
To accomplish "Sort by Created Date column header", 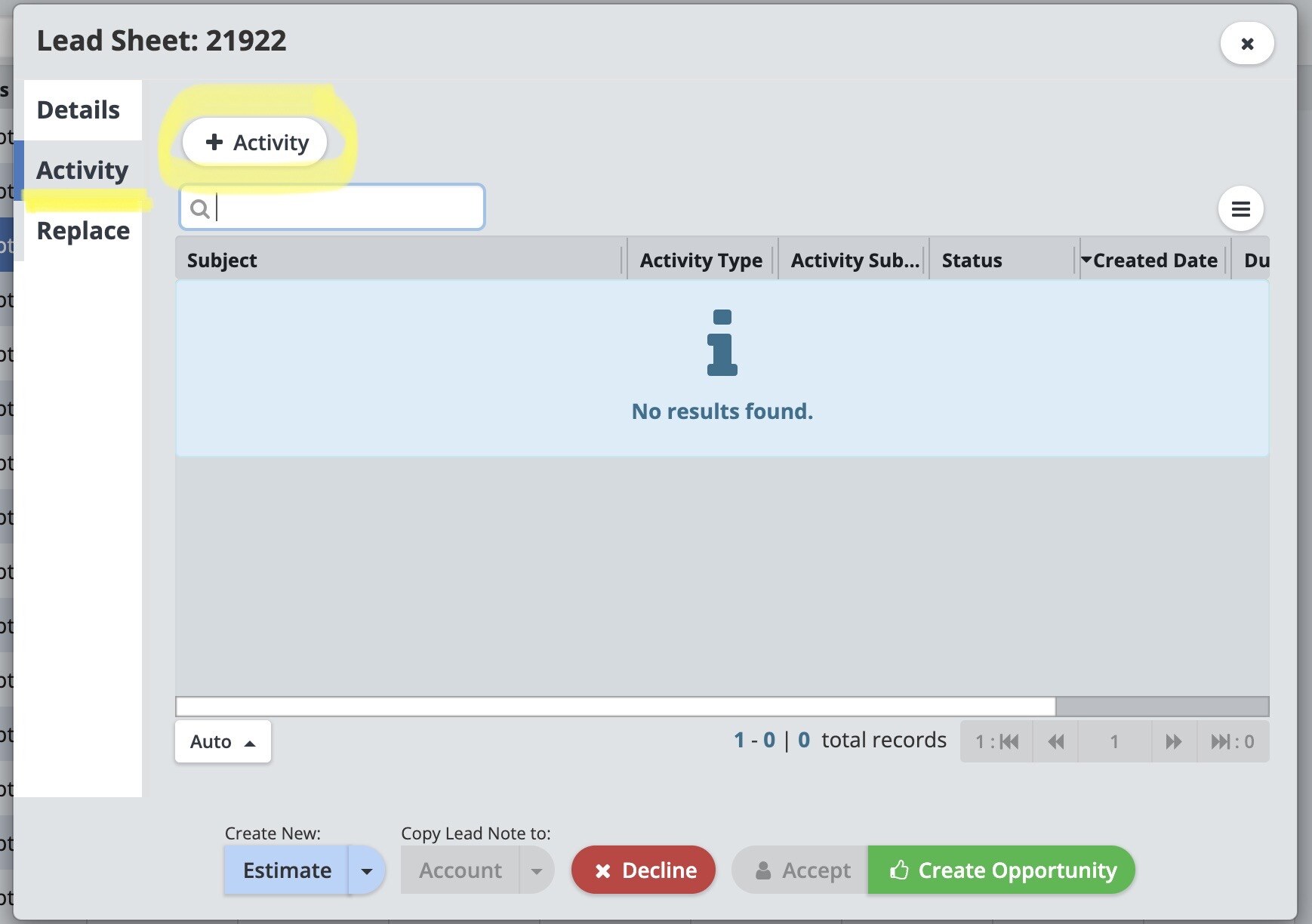I will coord(1153,260).
